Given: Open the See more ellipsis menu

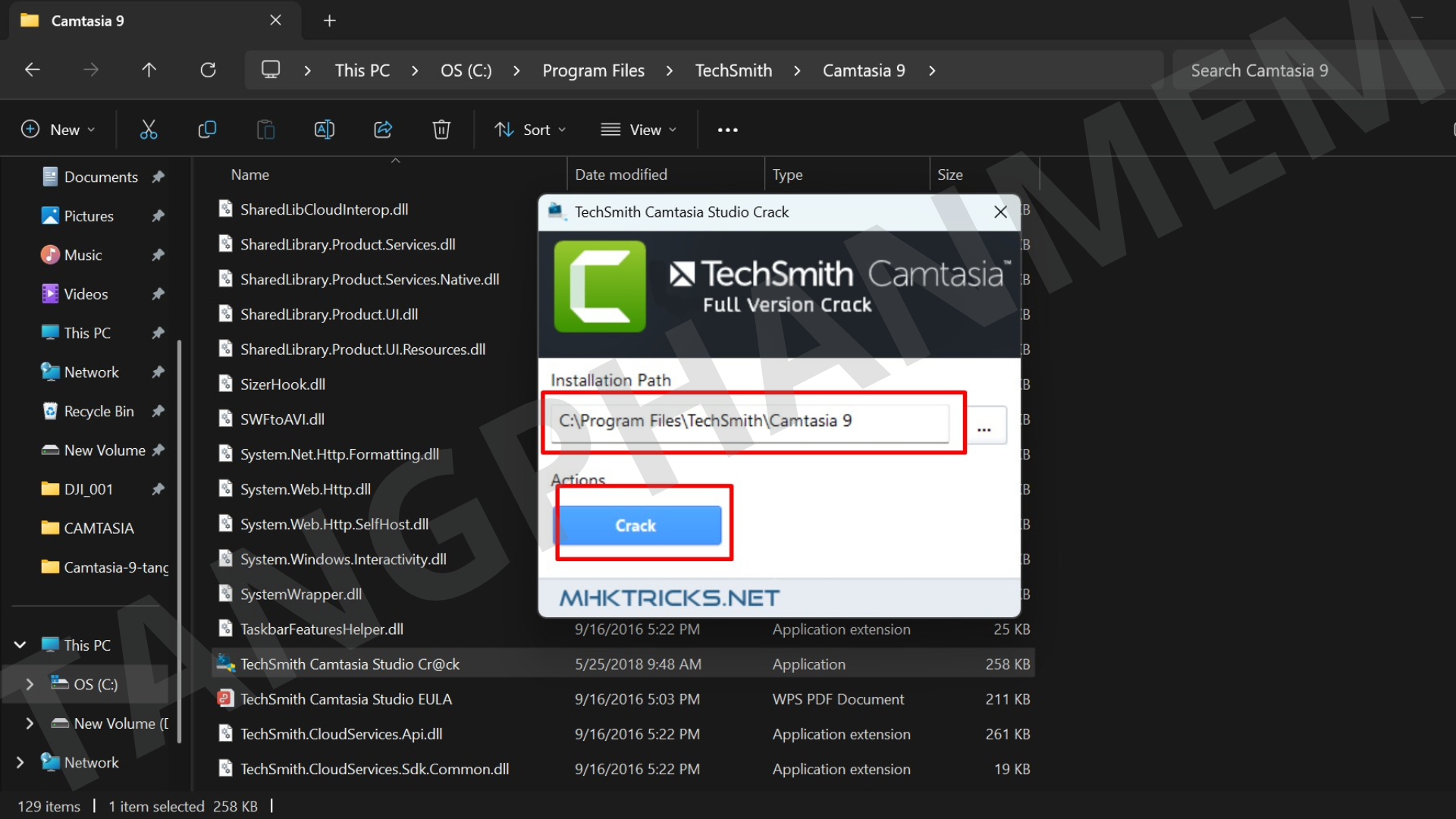Looking at the screenshot, I should pos(728,130).
